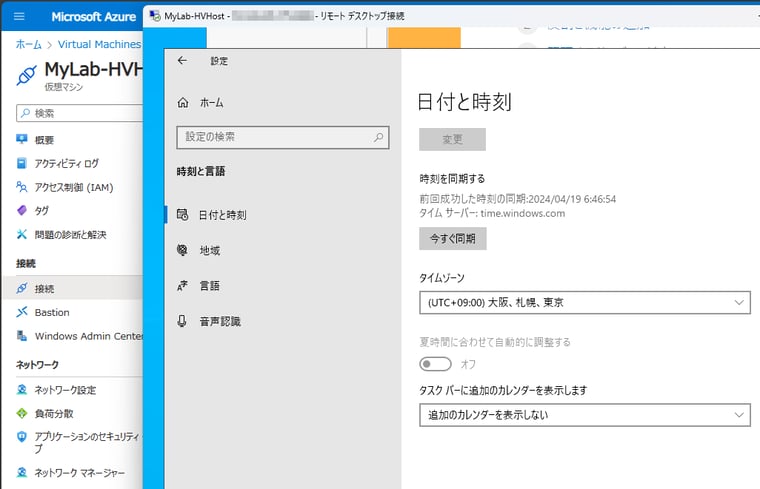The height and width of the screenshot is (489, 760).
Task: Click the 接続 plug icon in Azure menu
Action: click(21, 288)
